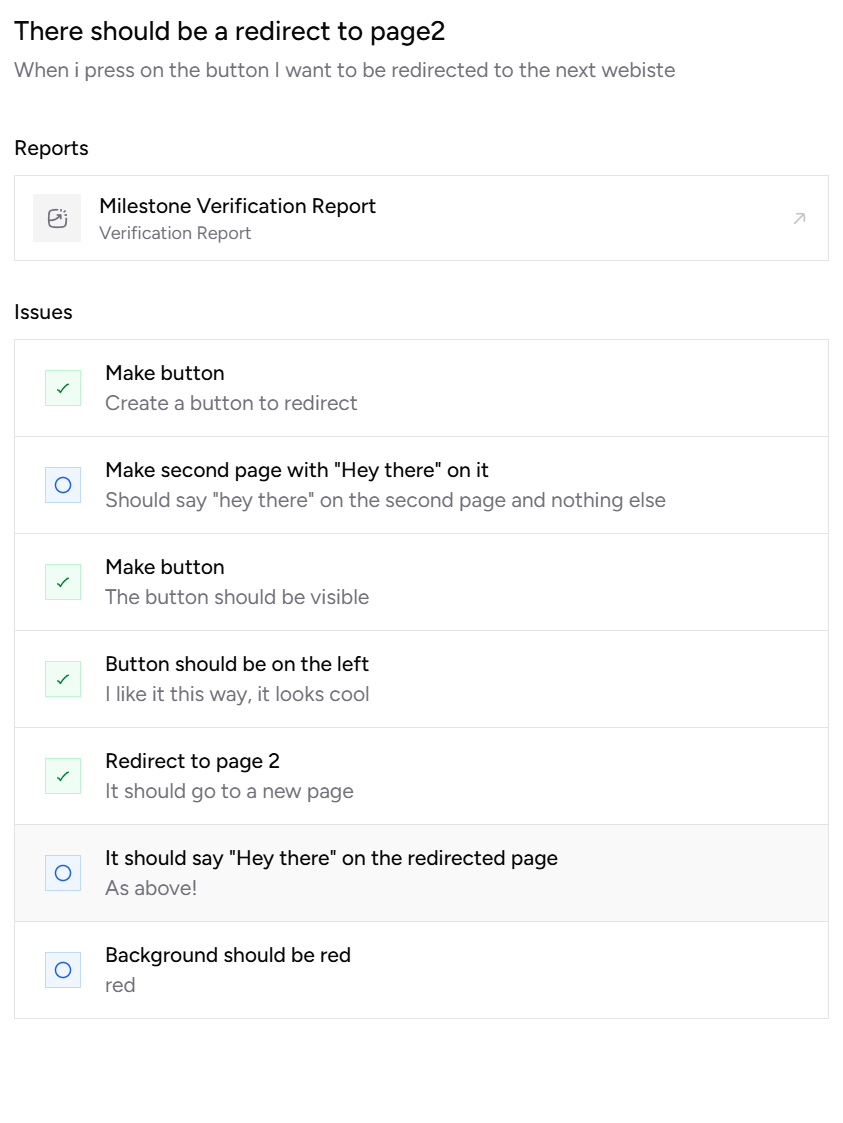Select the "Button should be on the left" issue title
This screenshot has height=1123, width=843.
click(x=237, y=664)
